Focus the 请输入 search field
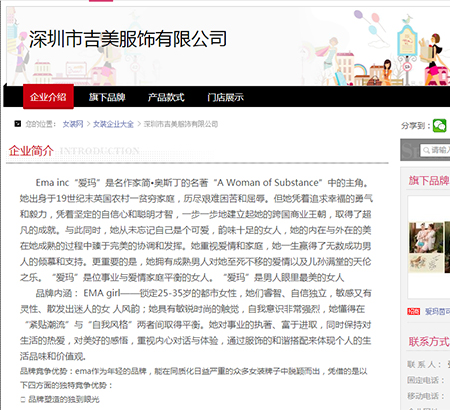This screenshot has height=410, width=450. tap(435, 150)
